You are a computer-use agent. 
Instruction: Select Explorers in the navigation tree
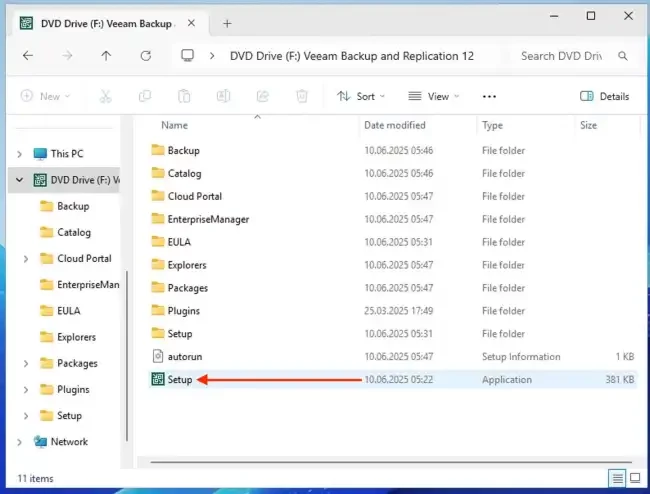point(76,337)
